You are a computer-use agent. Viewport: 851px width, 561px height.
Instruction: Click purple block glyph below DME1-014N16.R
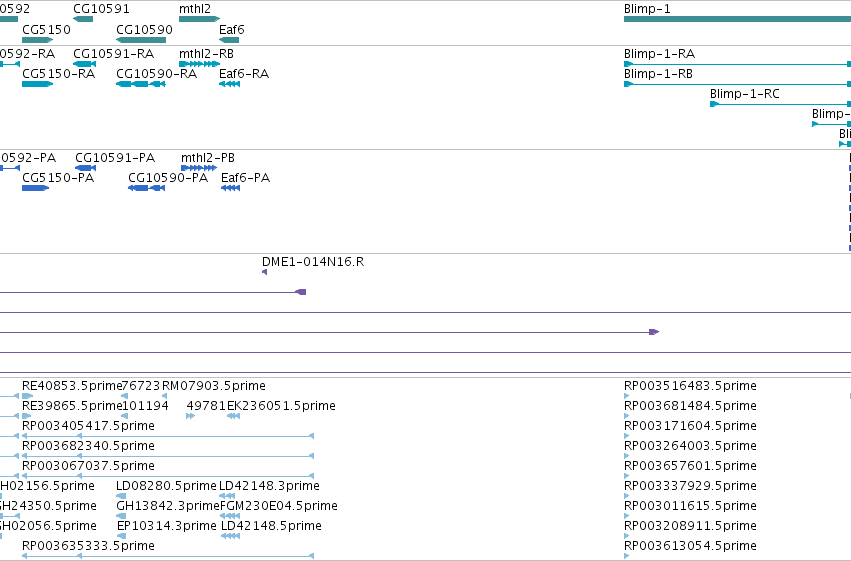(301, 292)
